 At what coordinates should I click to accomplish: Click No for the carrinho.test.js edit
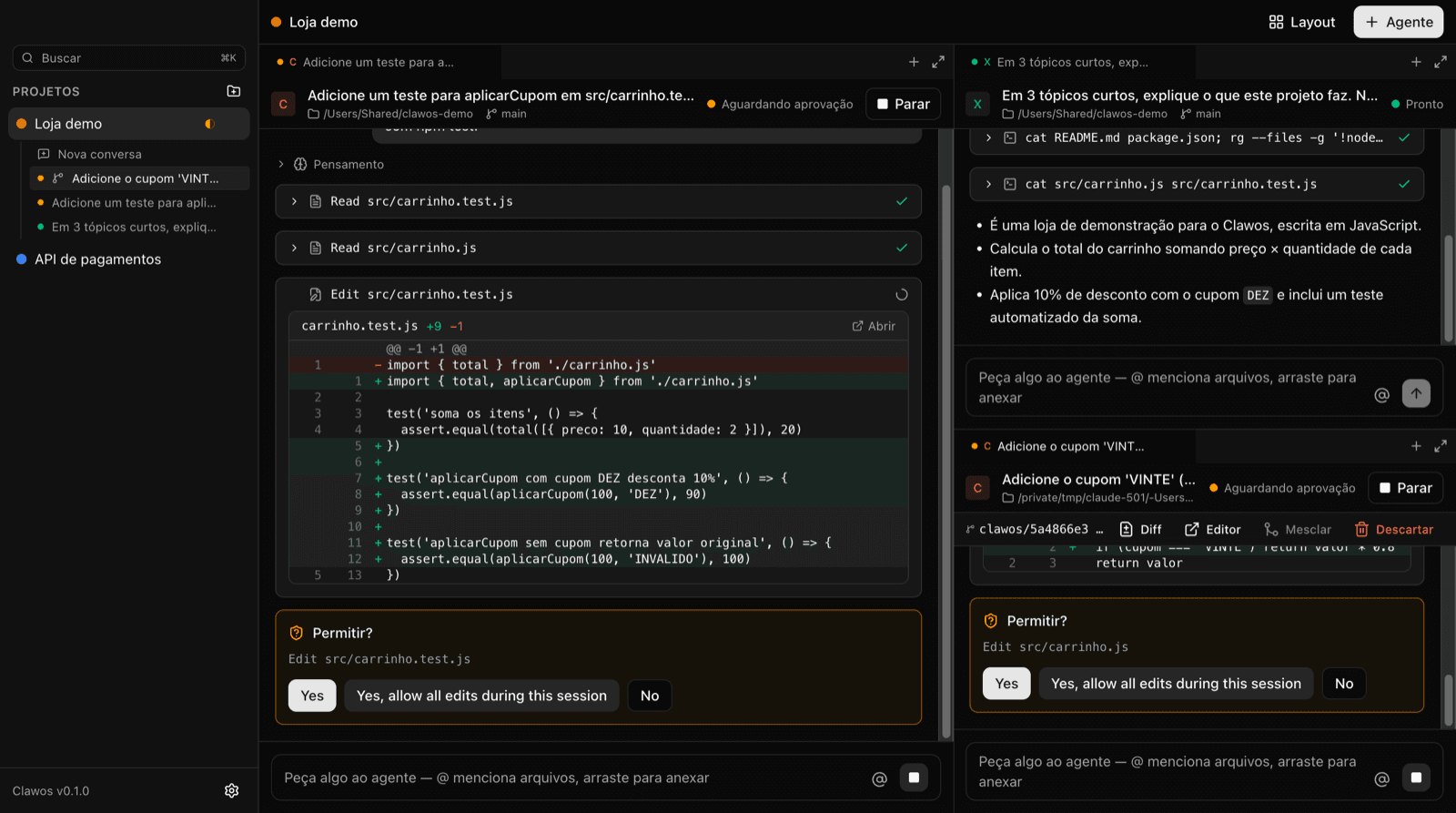(x=650, y=696)
